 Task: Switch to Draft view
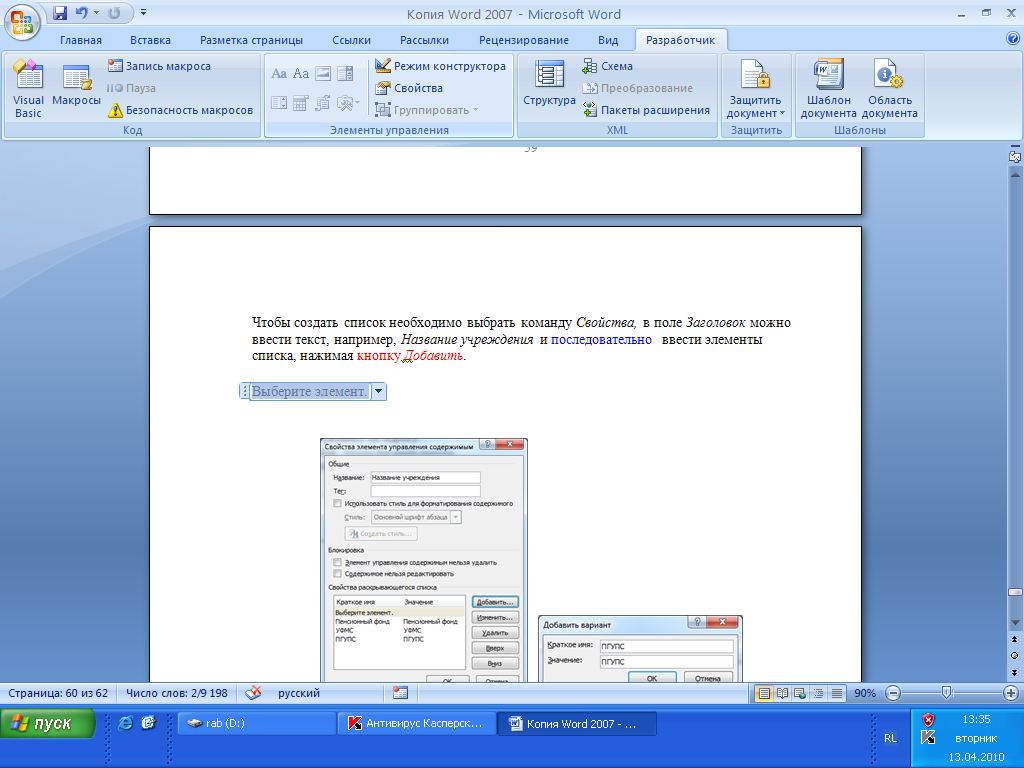pyautogui.click(x=837, y=694)
